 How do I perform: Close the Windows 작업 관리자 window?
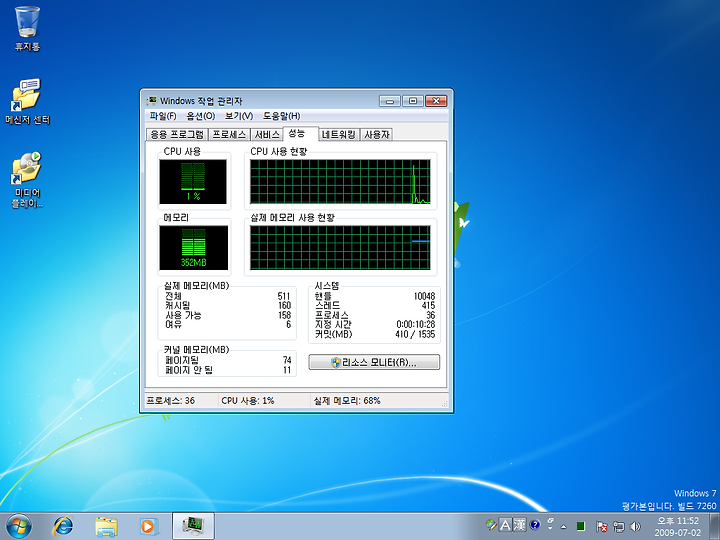436,101
